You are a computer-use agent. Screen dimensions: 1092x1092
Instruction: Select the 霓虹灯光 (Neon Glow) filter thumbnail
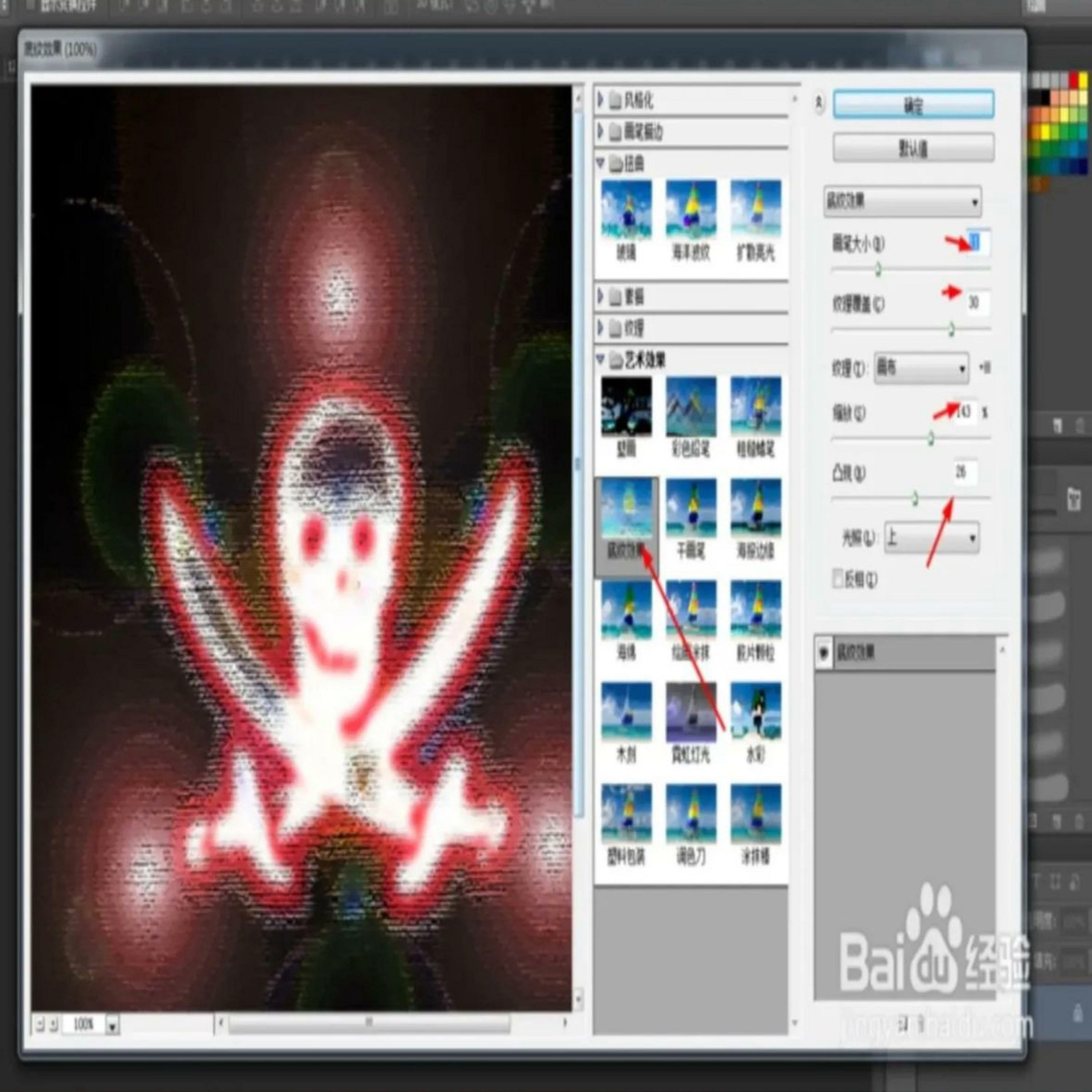click(691, 712)
